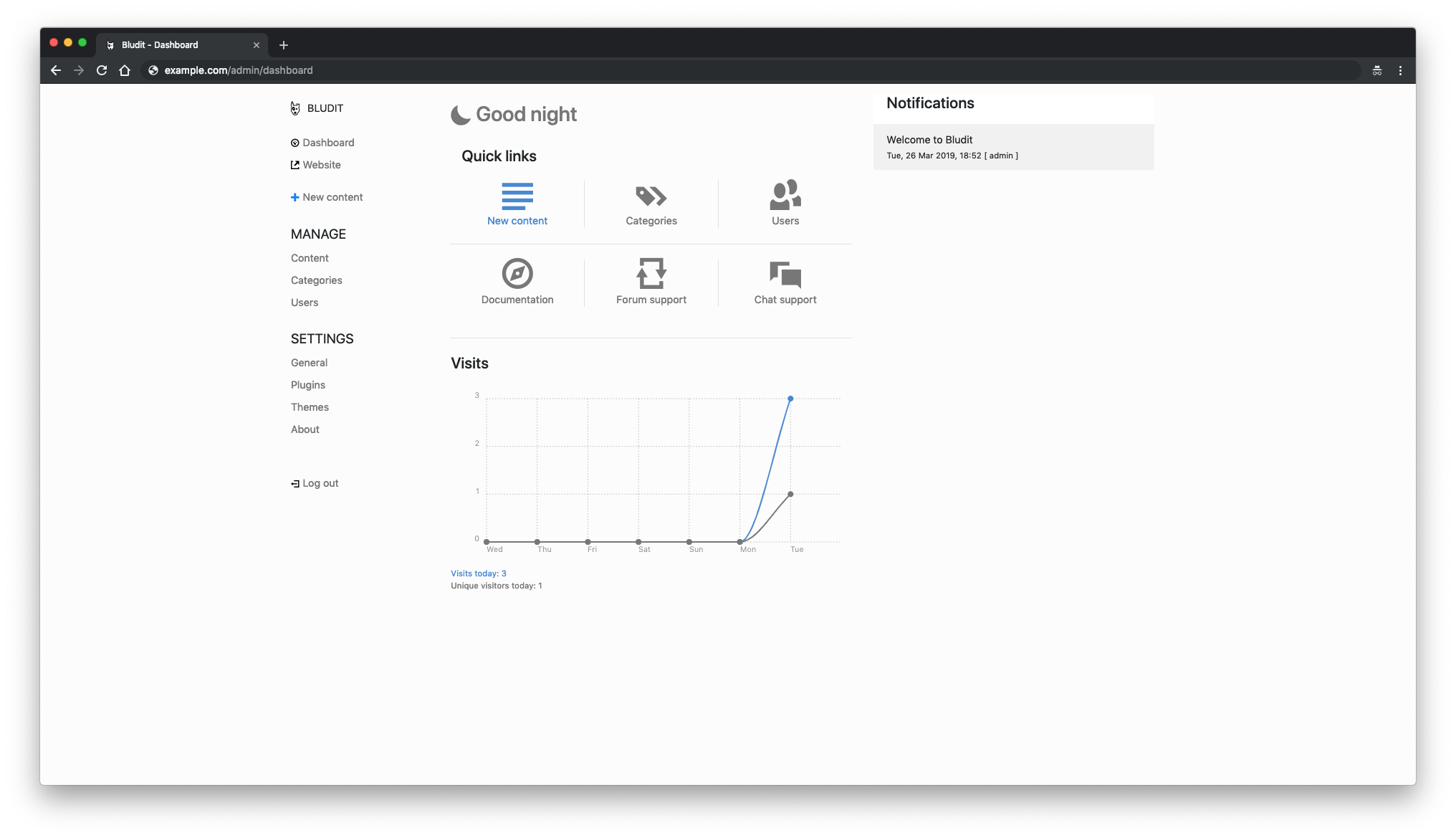The width and height of the screenshot is (1456, 838).
Task: Log out of Bludit admin
Action: coord(315,483)
